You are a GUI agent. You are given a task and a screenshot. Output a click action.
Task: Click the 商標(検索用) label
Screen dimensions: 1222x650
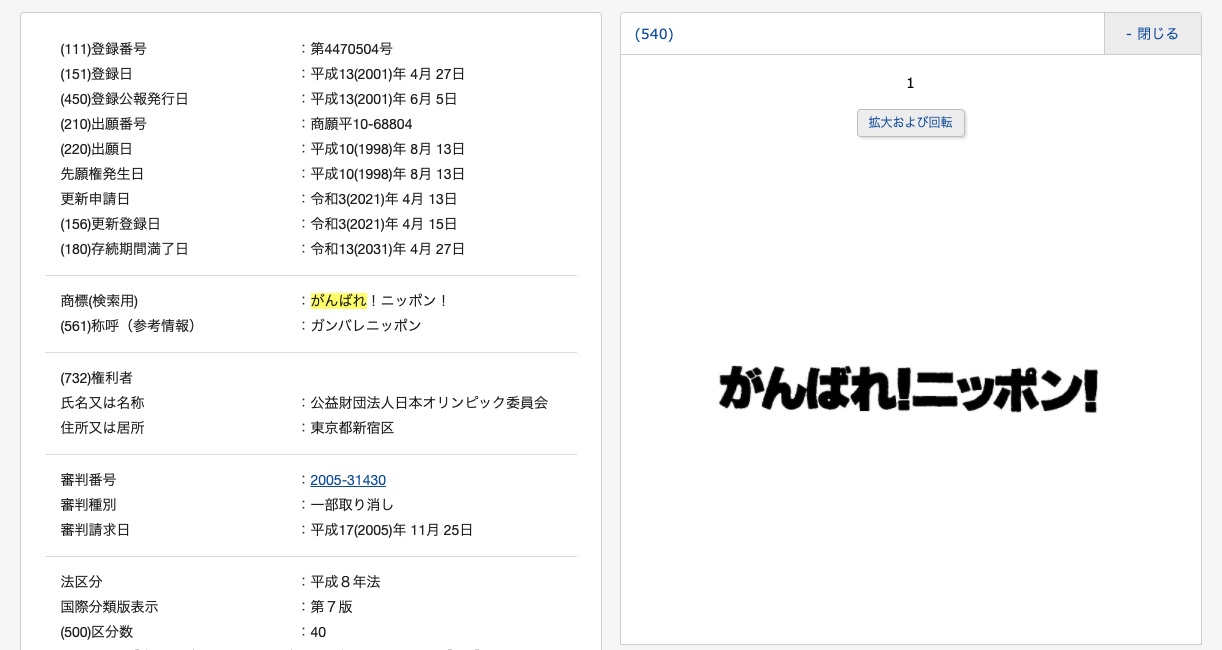(x=99, y=301)
